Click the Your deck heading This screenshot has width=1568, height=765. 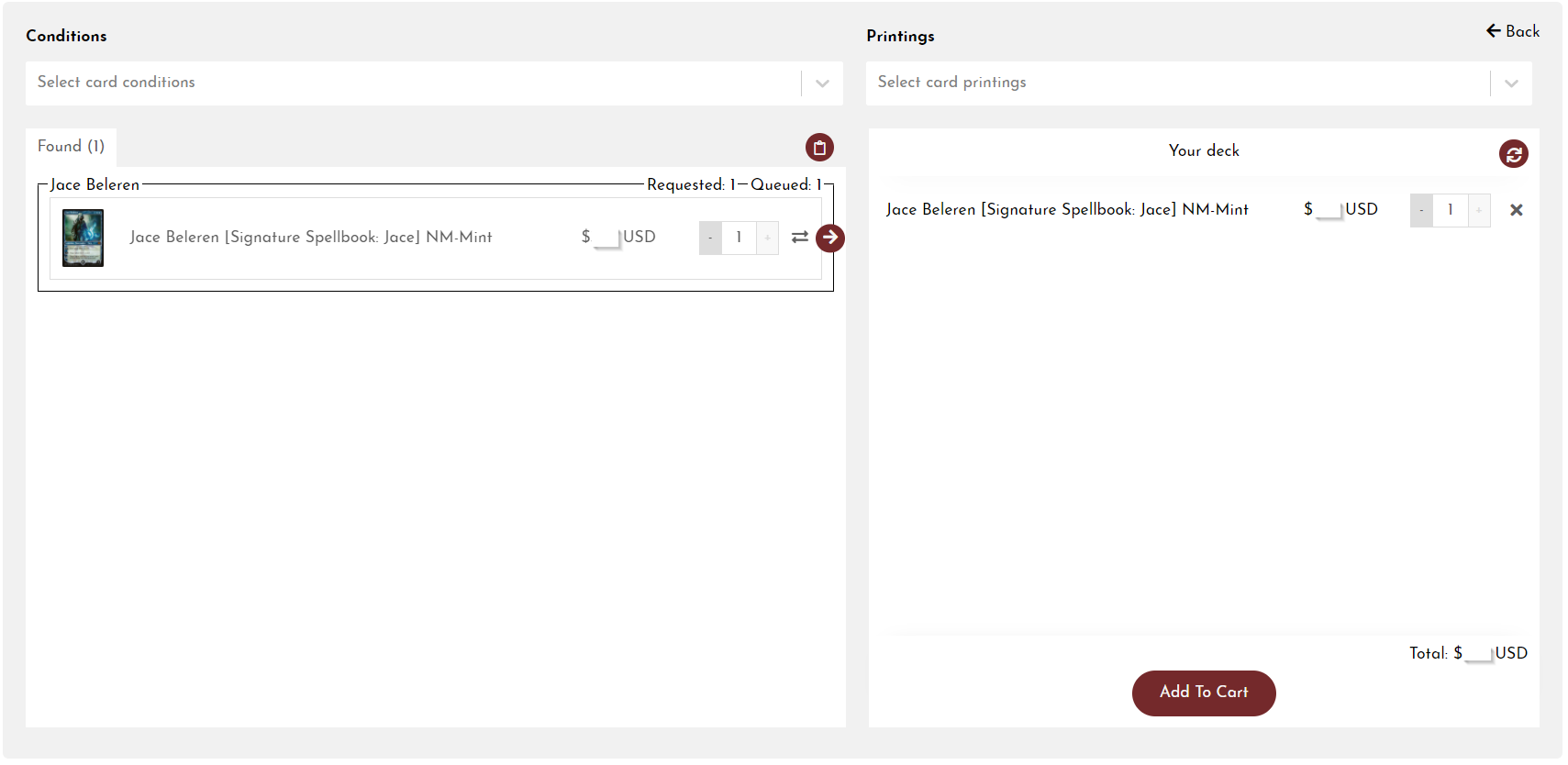click(x=1204, y=150)
